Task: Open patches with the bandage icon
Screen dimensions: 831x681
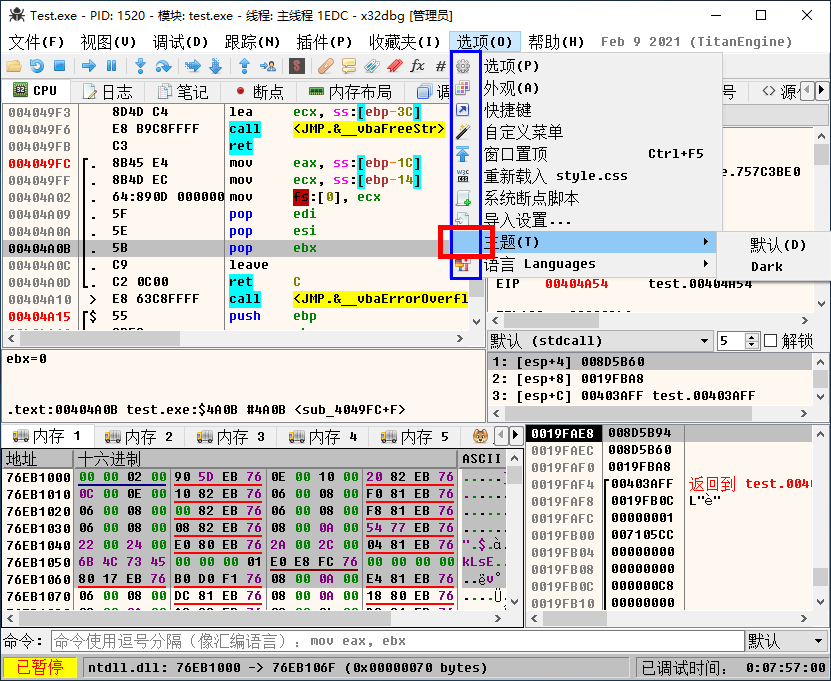Action: [x=325, y=66]
